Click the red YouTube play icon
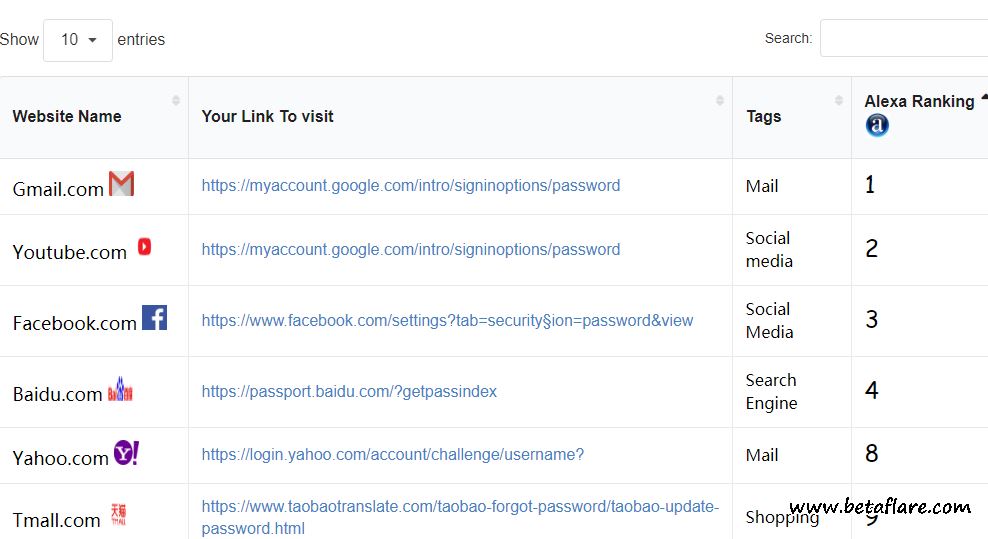Image resolution: width=988 pixels, height=539 pixels. click(x=144, y=246)
